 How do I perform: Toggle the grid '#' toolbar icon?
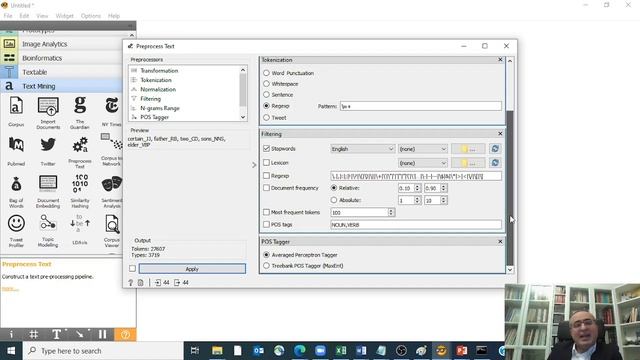coord(34,334)
